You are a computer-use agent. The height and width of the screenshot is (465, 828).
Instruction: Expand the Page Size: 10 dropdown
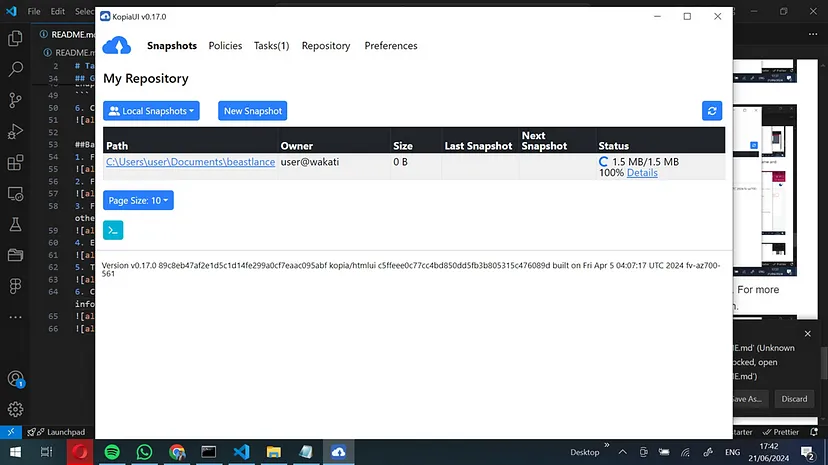pyautogui.click(x=138, y=201)
